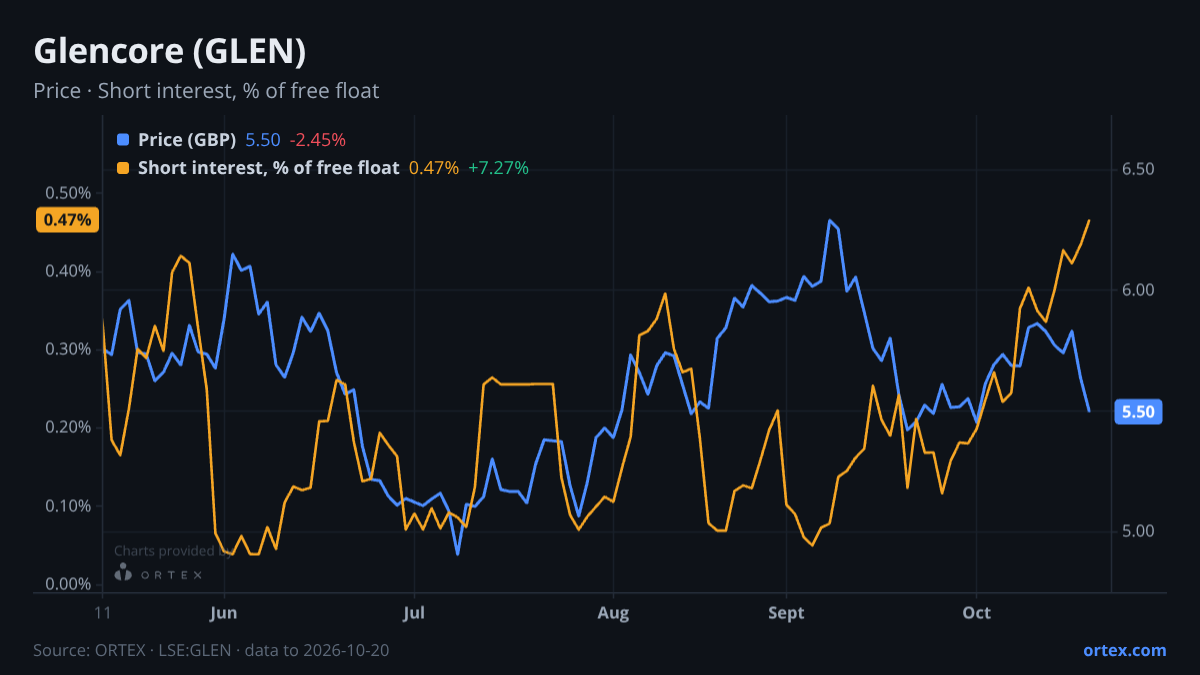Toggle the Price (GBP) legend label
Screen dimensions: 1200x675
tap(187, 140)
